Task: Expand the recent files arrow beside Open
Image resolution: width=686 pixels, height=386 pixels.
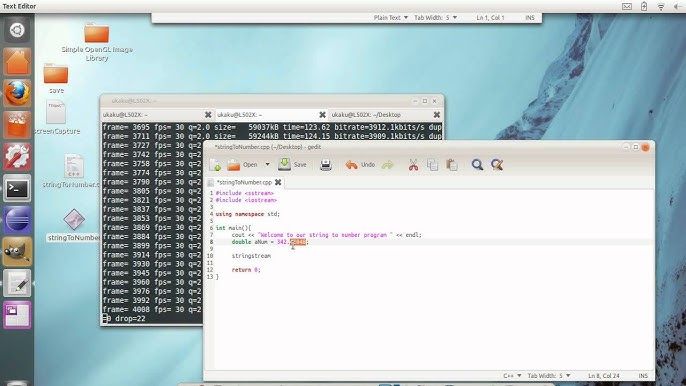Action: (x=267, y=165)
